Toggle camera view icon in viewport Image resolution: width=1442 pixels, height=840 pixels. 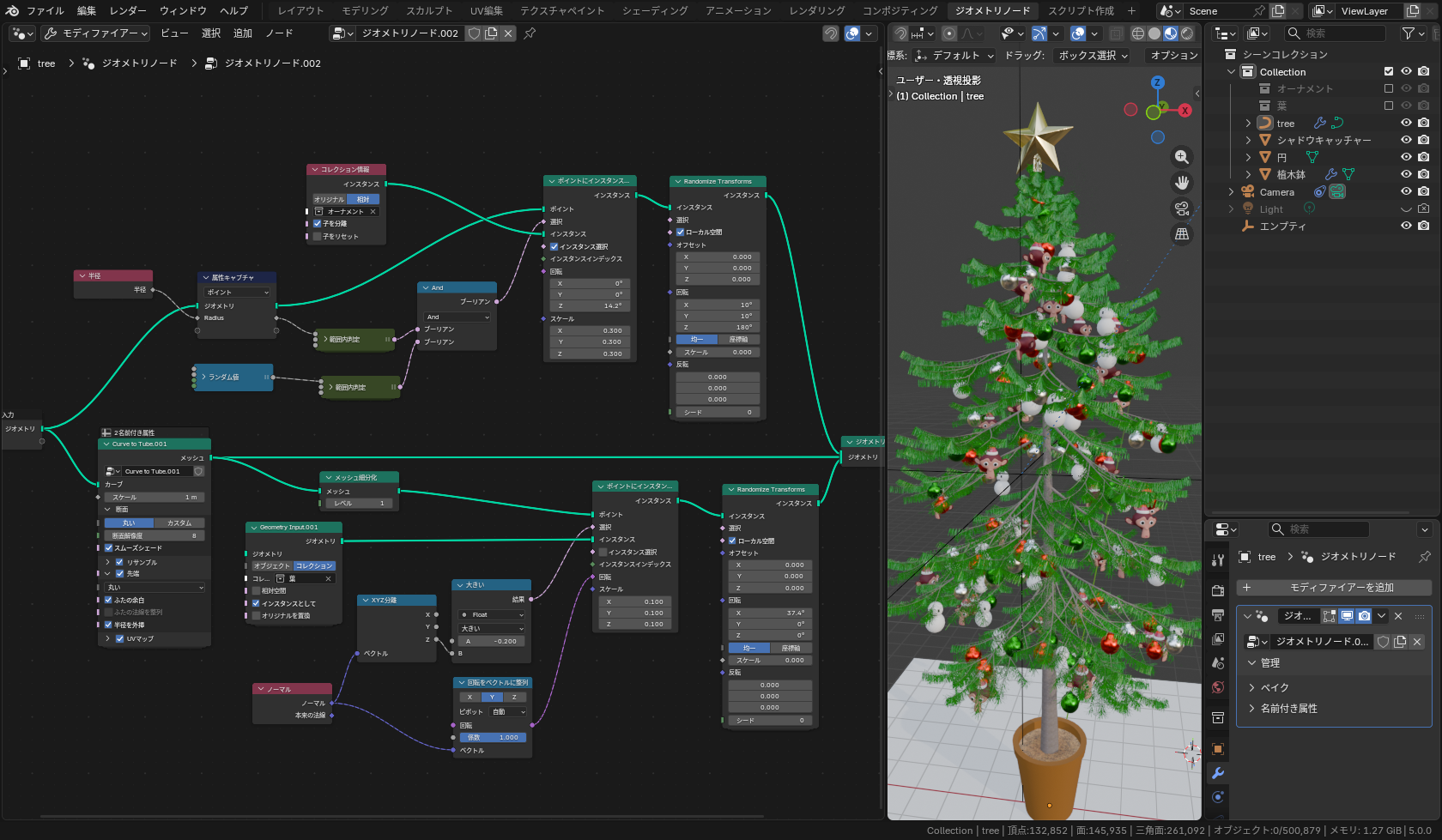tap(1182, 208)
